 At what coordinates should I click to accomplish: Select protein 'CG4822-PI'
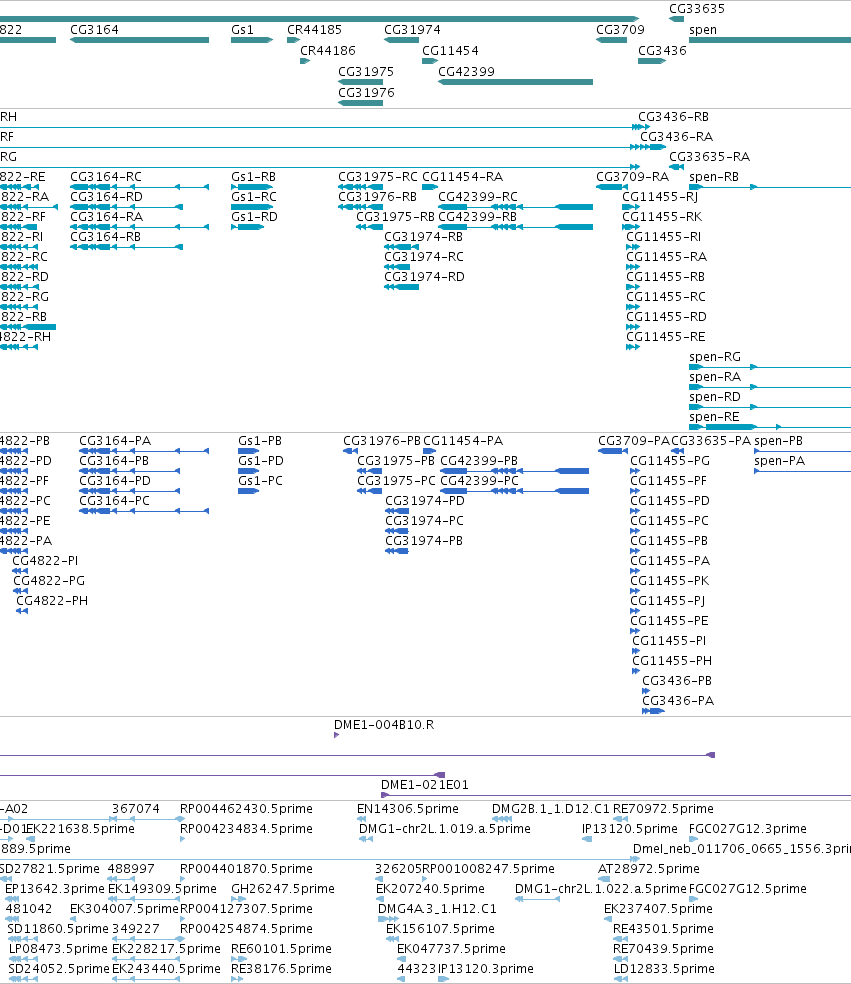pyautogui.click(x=45, y=561)
